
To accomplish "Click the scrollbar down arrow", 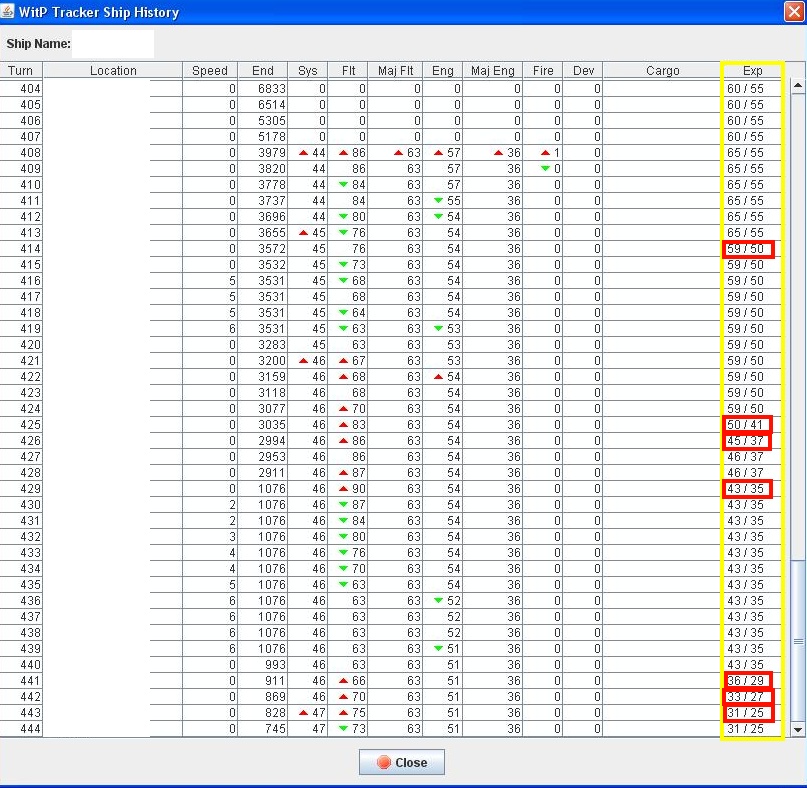I will [x=798, y=729].
